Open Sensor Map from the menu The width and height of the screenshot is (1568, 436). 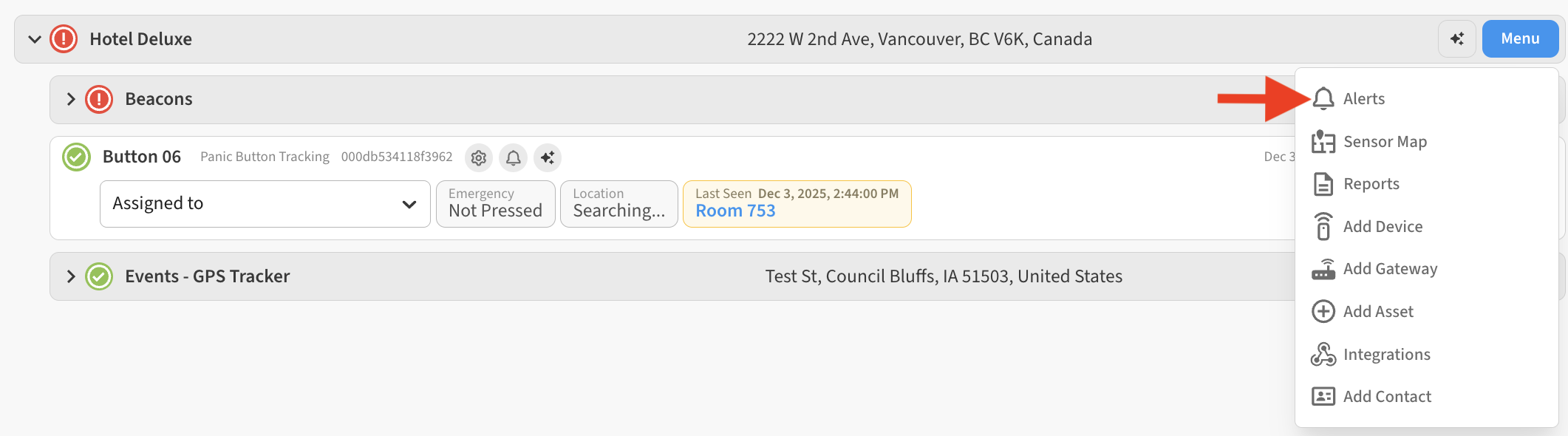[x=1384, y=142]
